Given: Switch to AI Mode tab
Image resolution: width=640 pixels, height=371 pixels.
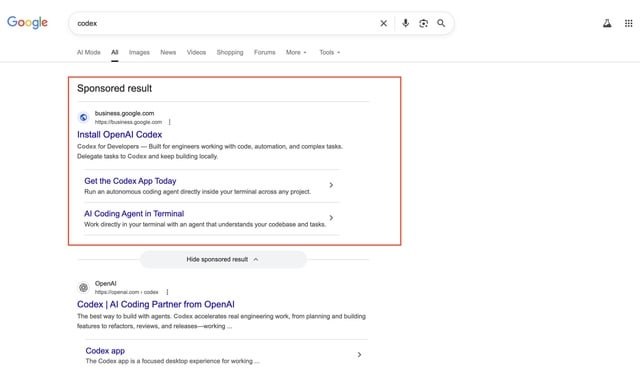Looking at the screenshot, I should [89, 52].
